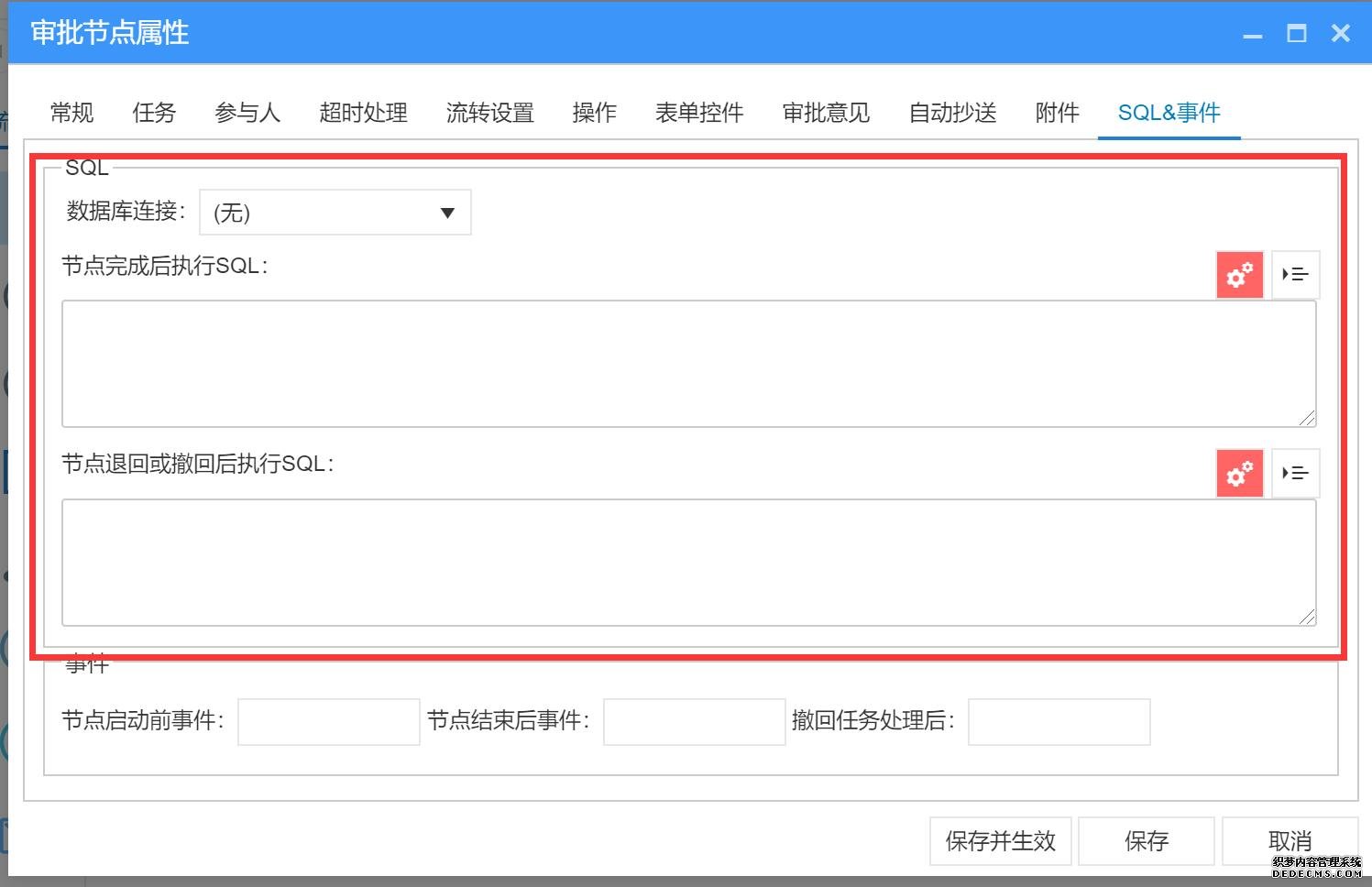The width and height of the screenshot is (1372, 887).
Task: Open the 数据库连接 dropdown
Action: coord(335,213)
